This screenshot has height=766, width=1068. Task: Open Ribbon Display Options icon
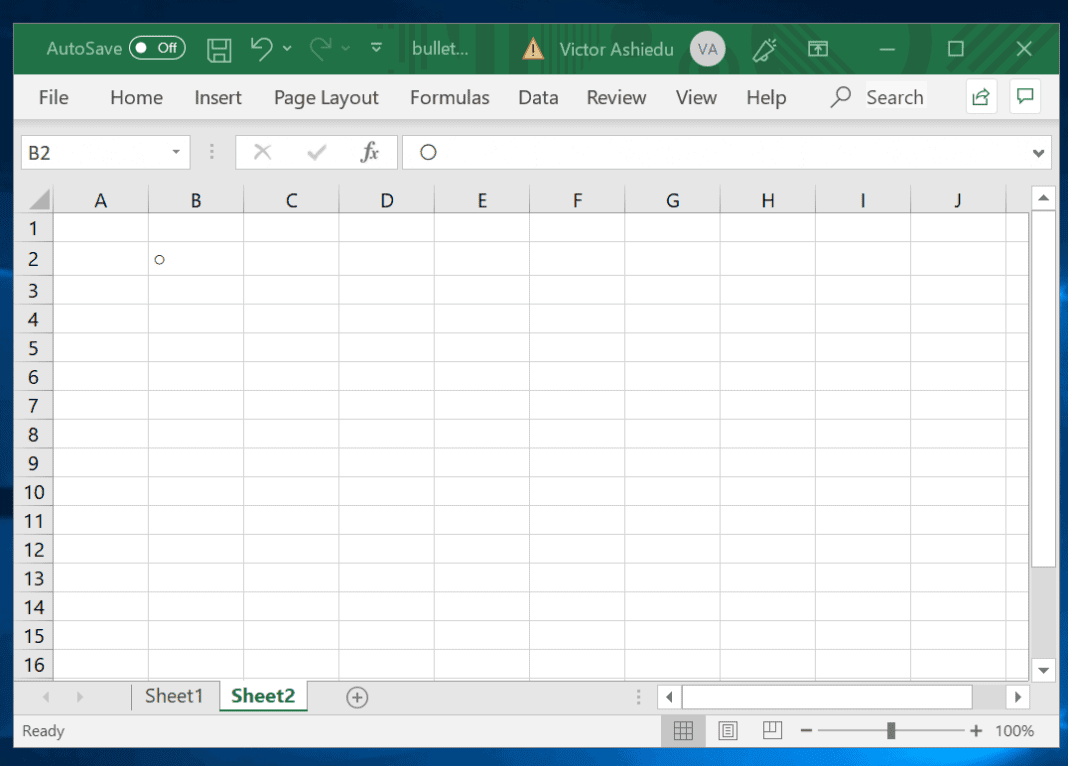click(x=818, y=49)
